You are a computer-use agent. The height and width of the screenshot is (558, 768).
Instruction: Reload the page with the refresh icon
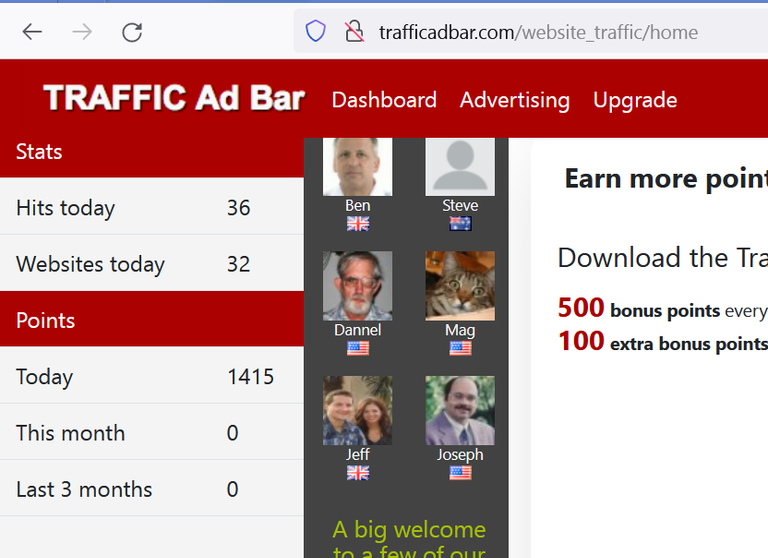[132, 32]
